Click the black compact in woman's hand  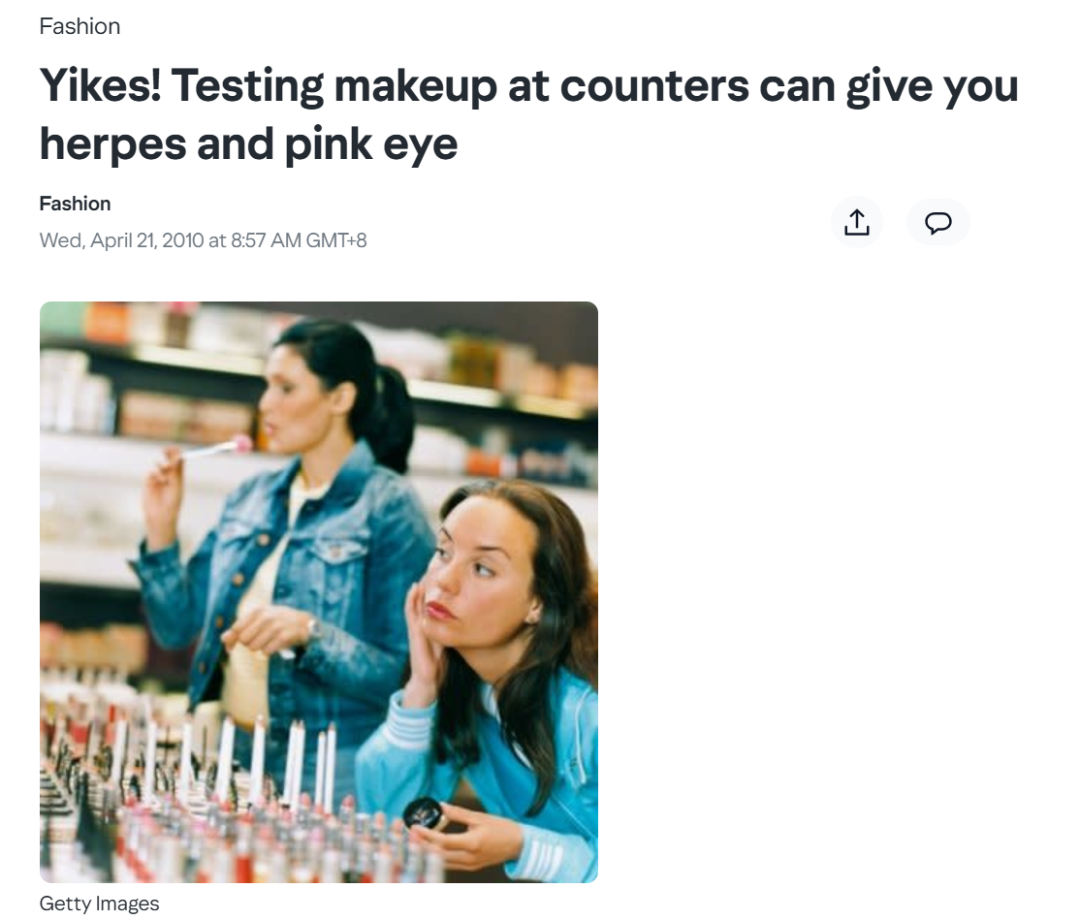click(423, 814)
